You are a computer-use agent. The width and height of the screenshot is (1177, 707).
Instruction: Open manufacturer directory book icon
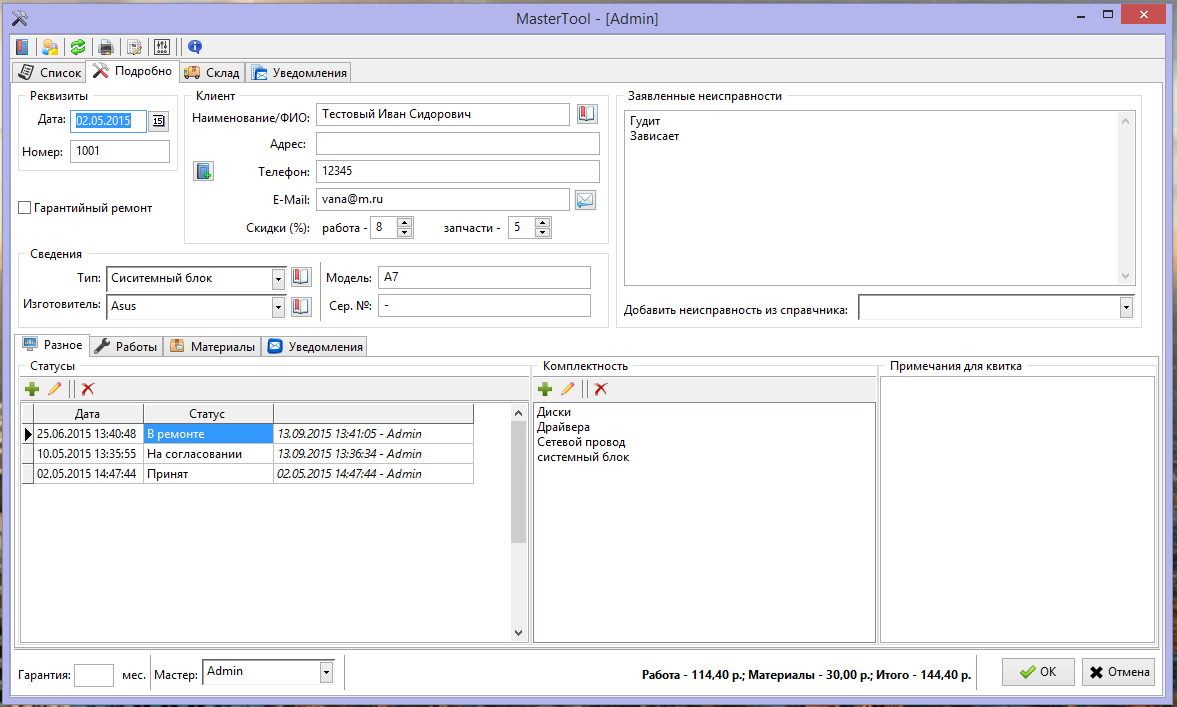[x=301, y=306]
